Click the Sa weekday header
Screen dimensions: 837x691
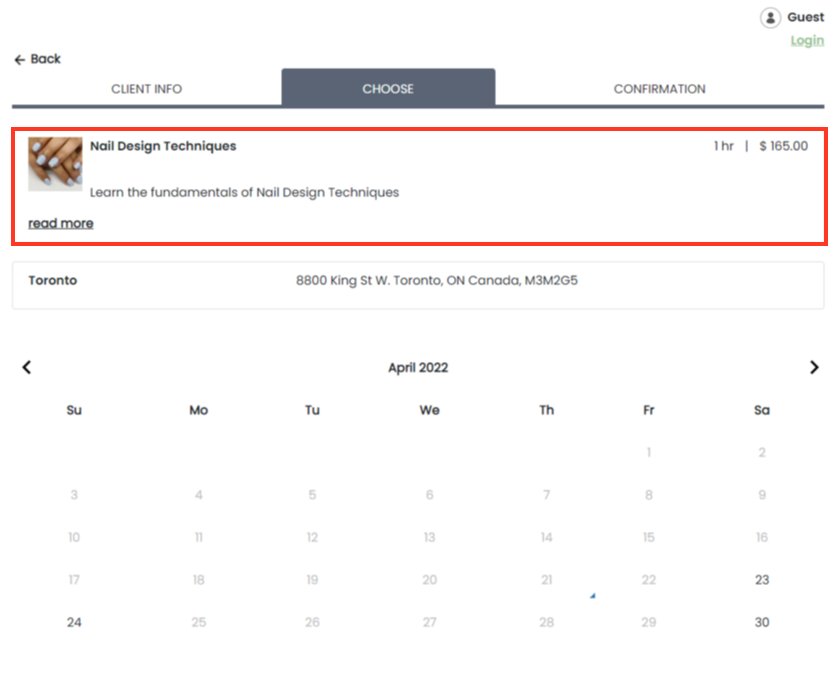pyautogui.click(x=762, y=410)
